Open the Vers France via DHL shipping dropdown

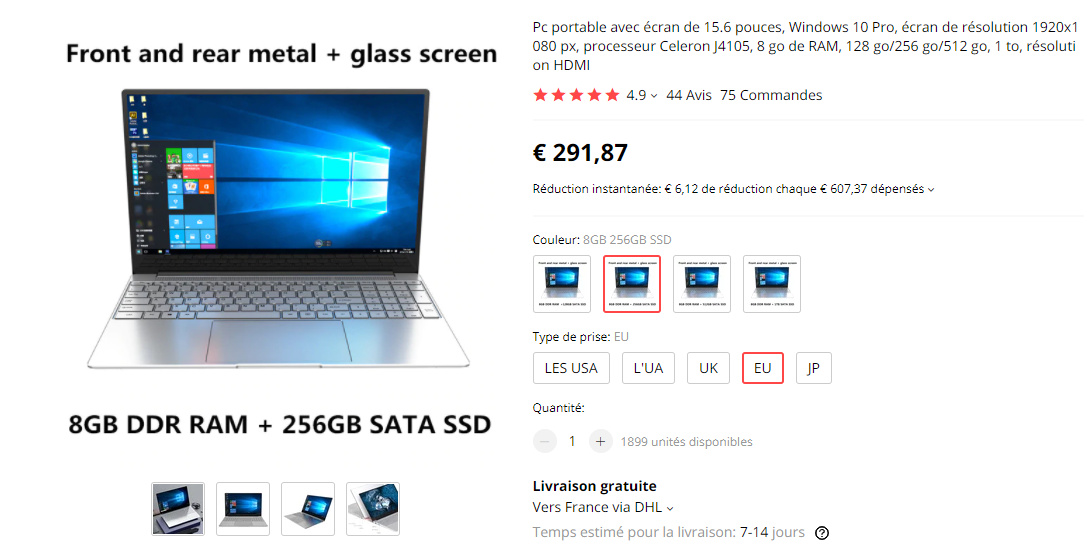(x=602, y=508)
